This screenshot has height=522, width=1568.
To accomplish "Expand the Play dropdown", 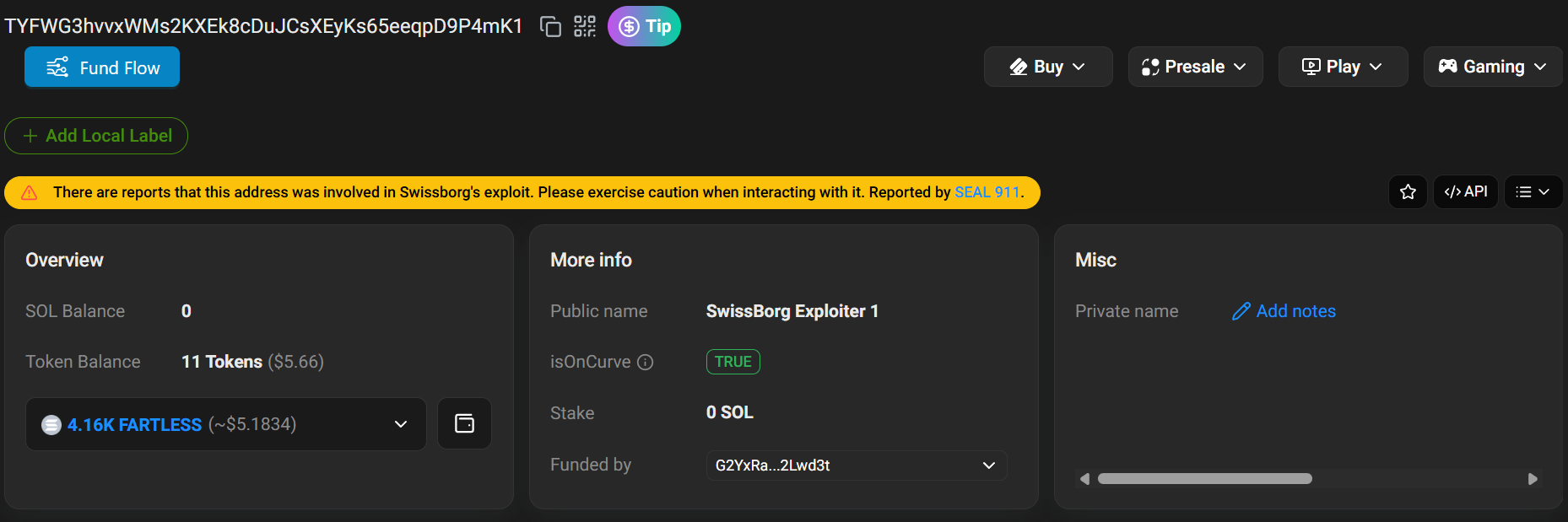I will [1343, 67].
